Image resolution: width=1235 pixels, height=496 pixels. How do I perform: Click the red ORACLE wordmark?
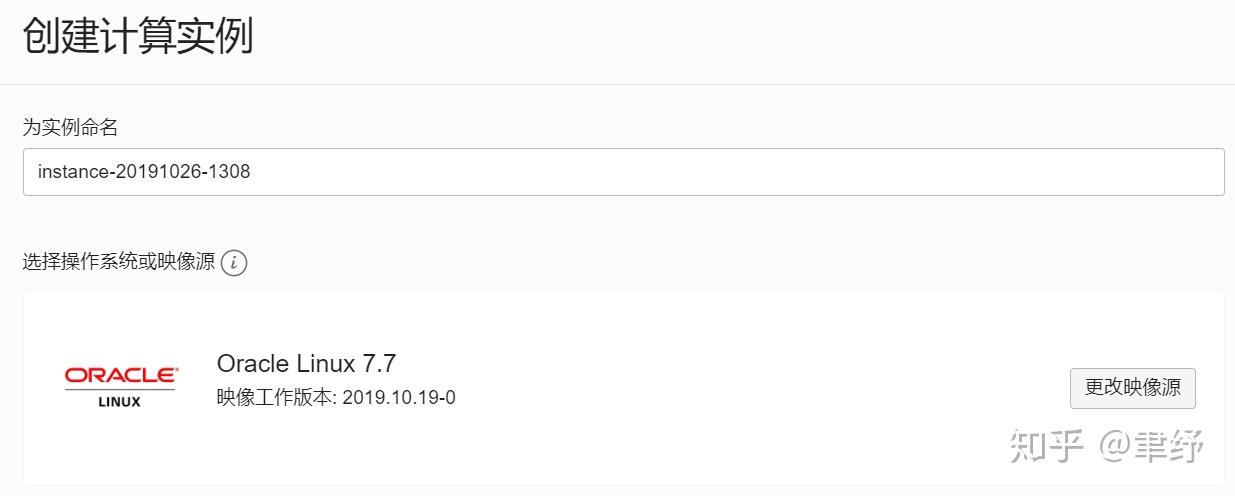120,375
